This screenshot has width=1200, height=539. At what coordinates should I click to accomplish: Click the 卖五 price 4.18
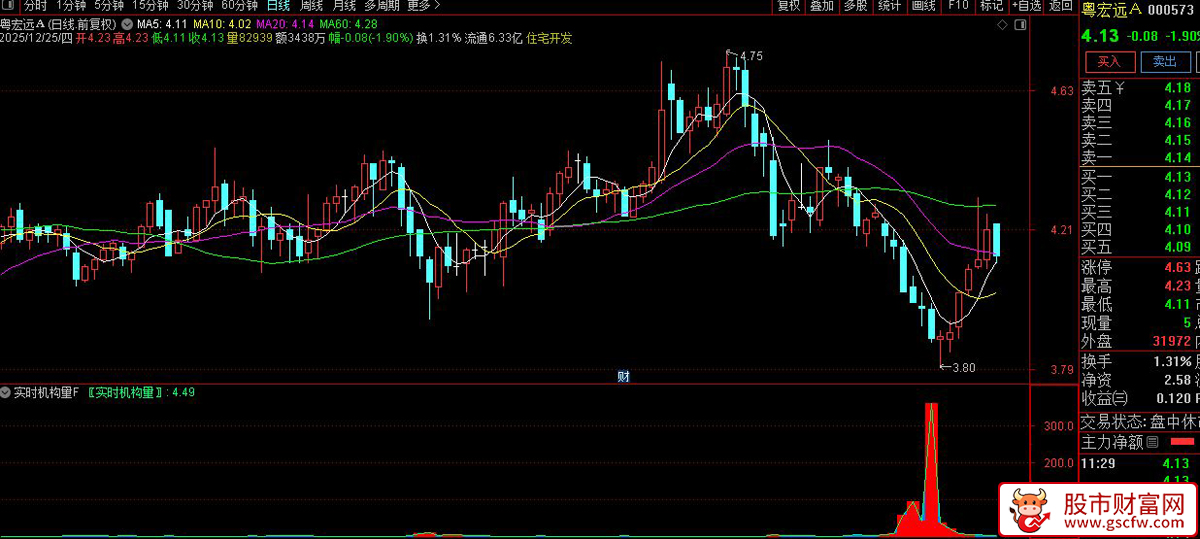pos(1176,88)
